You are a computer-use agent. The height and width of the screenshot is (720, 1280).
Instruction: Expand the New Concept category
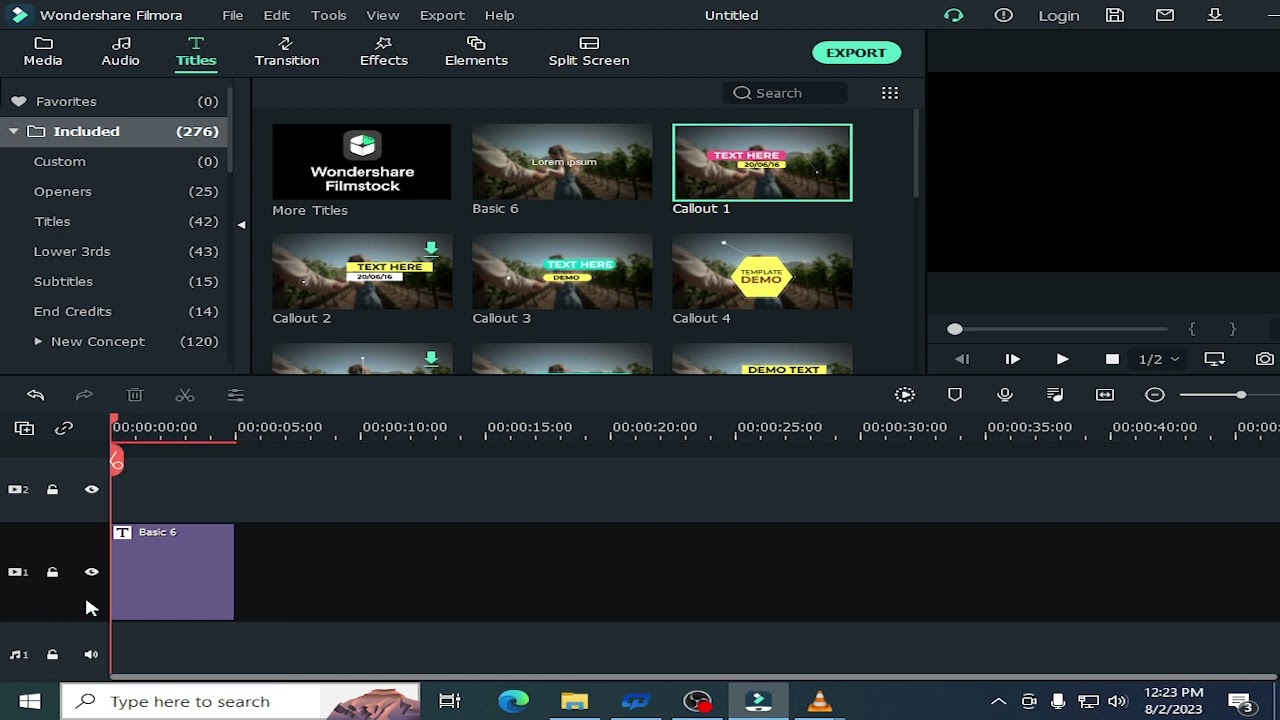coord(38,341)
